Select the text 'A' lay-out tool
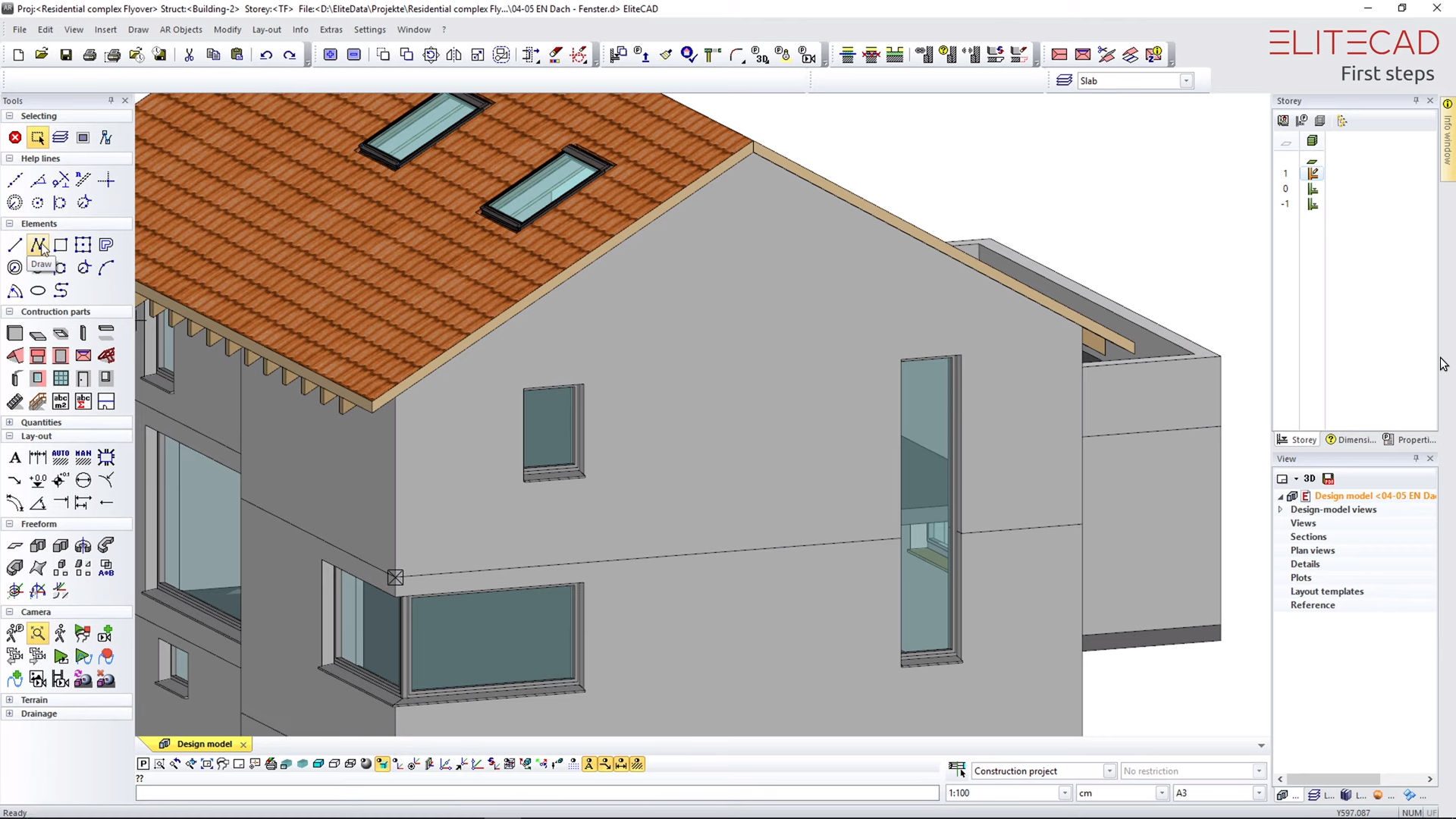Screen dimensions: 1456x819 point(14,457)
